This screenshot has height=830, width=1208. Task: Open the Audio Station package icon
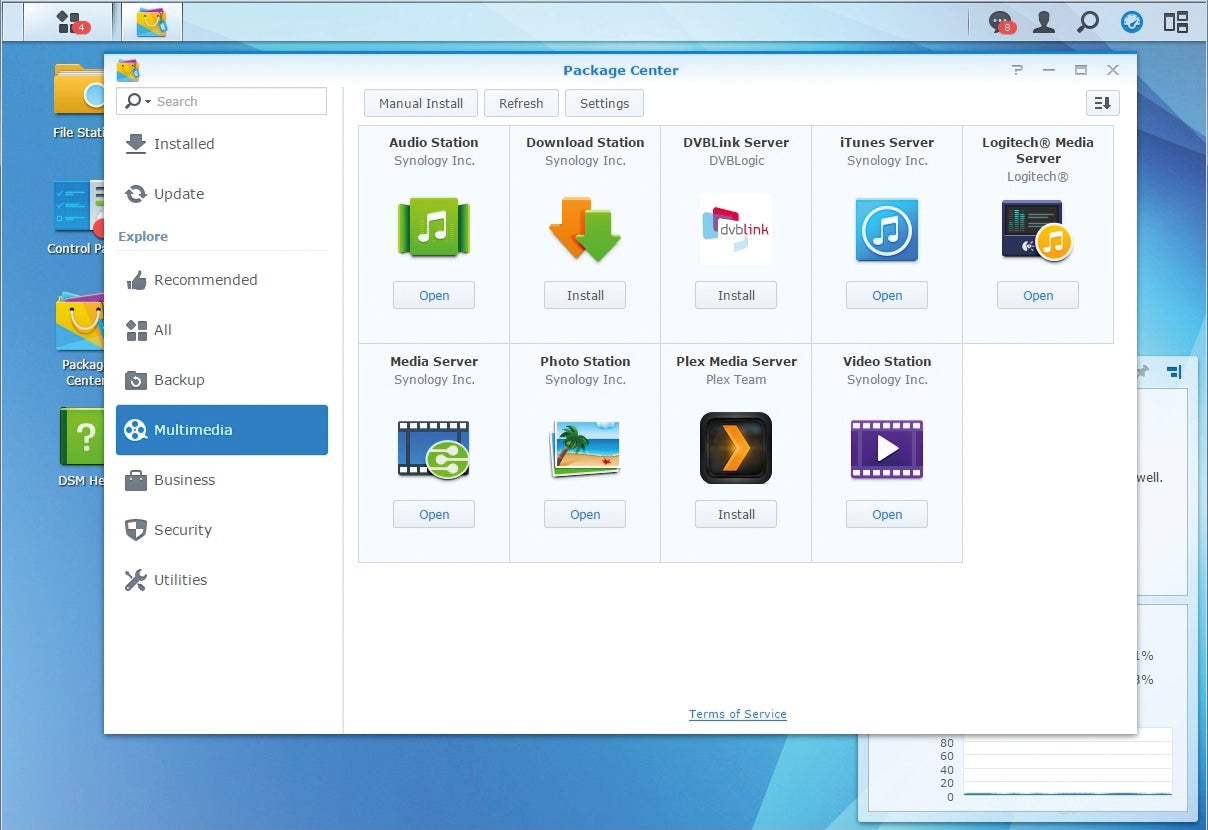(434, 228)
